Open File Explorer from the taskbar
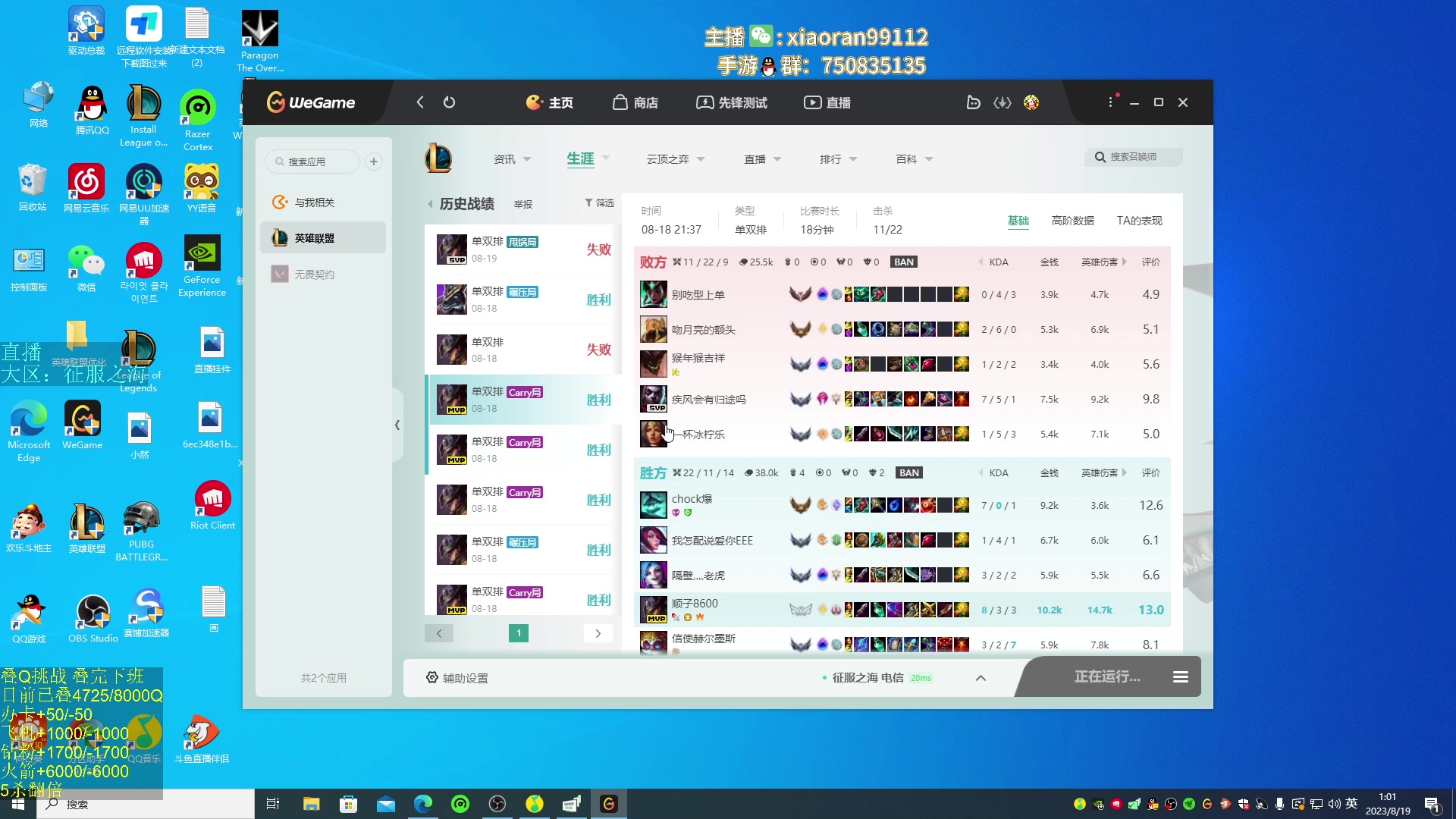 click(311, 804)
